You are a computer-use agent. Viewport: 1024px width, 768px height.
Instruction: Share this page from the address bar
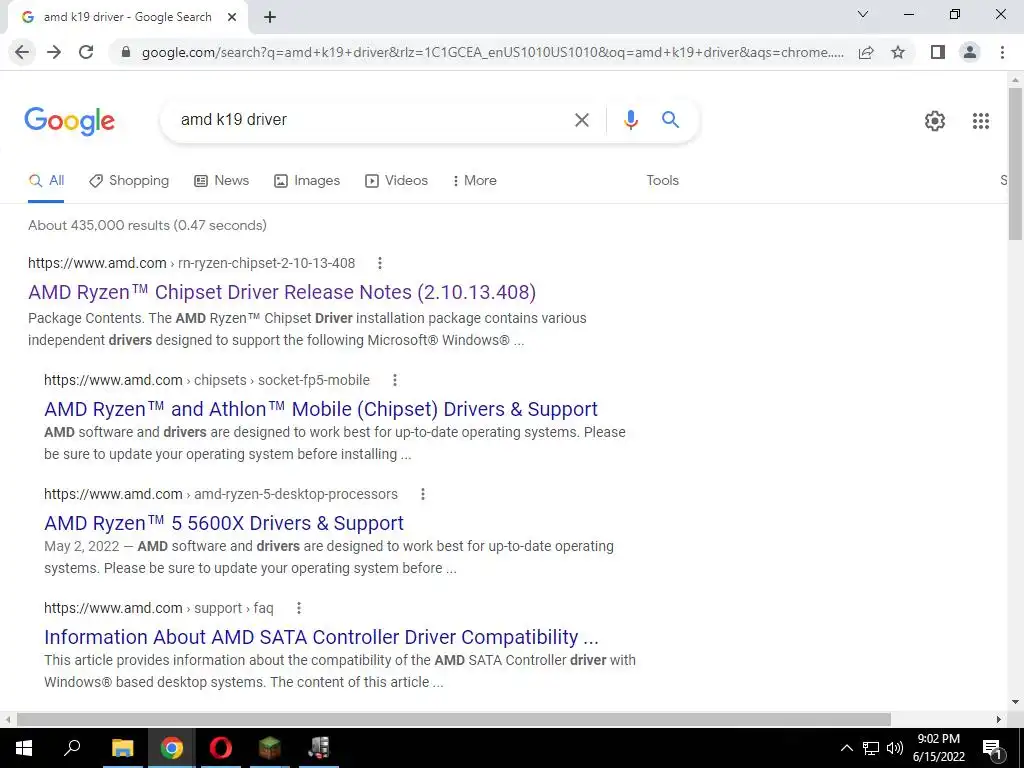point(866,52)
